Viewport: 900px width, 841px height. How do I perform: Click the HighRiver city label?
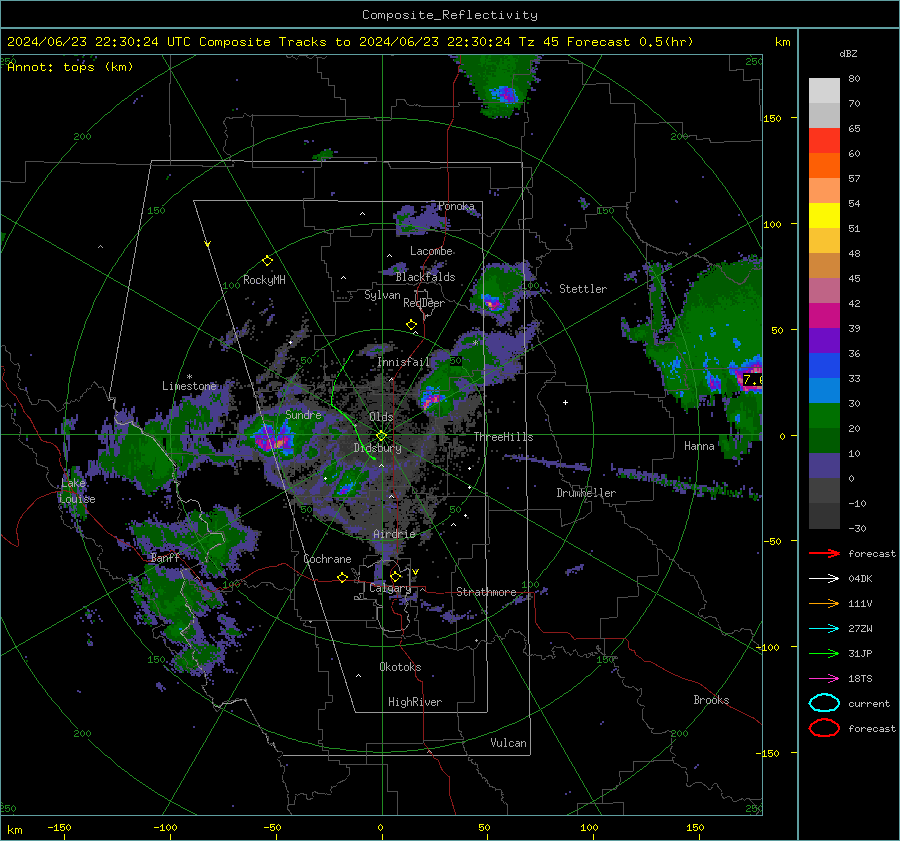pyautogui.click(x=415, y=703)
